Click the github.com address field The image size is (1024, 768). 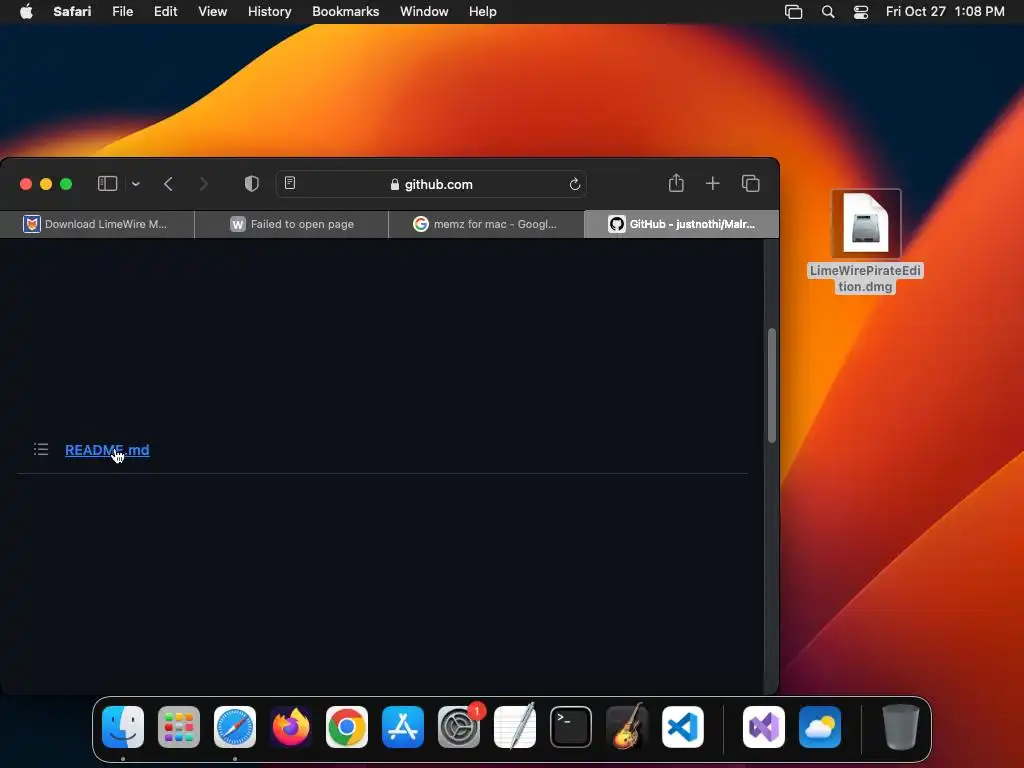point(431,184)
